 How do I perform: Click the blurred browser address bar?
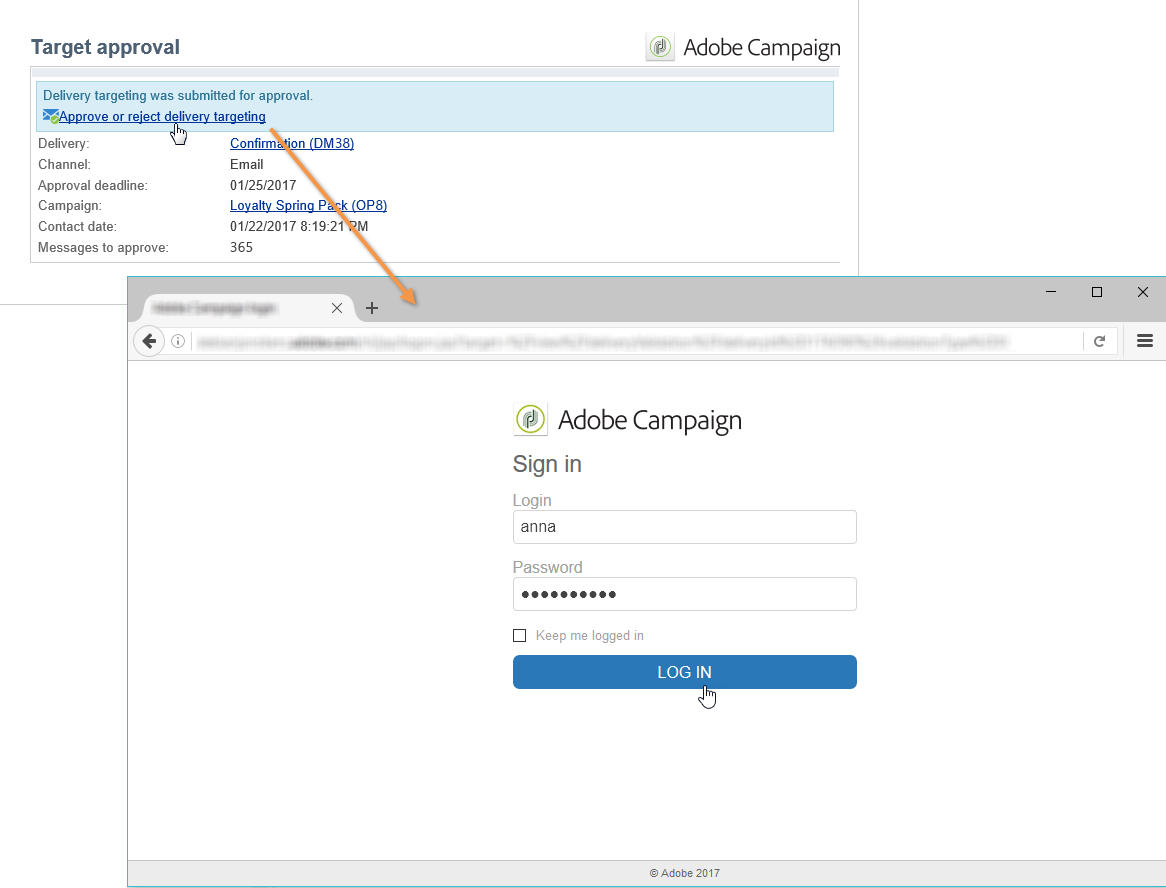636,341
